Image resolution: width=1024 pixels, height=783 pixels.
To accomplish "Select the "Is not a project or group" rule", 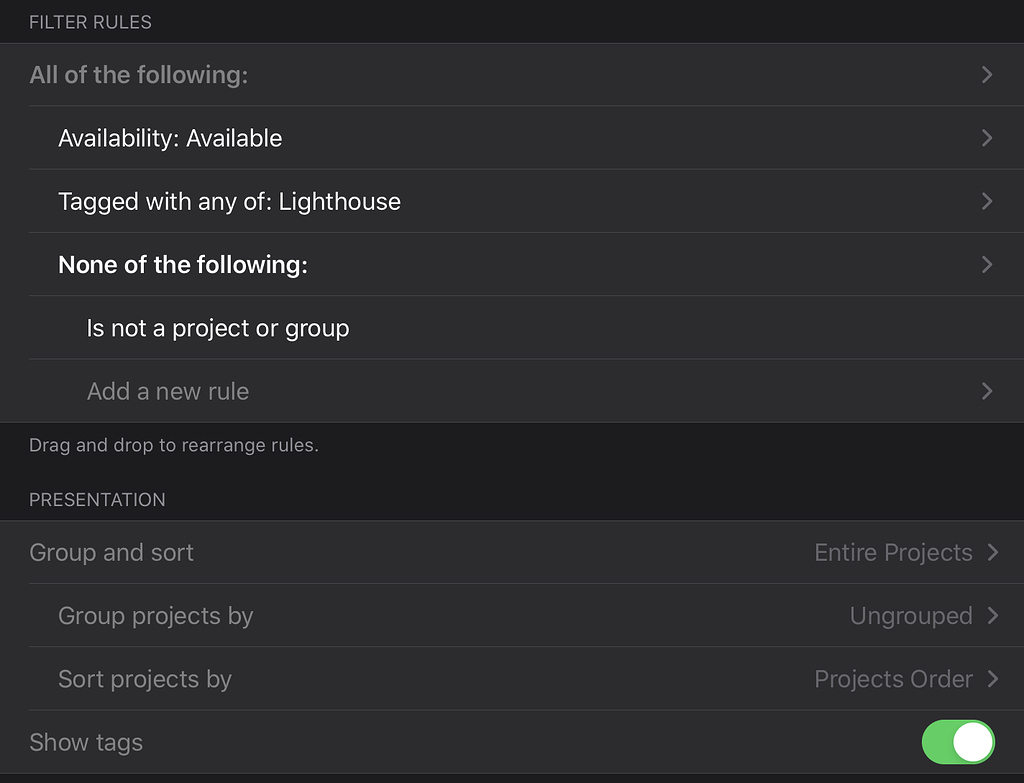I will 218,328.
